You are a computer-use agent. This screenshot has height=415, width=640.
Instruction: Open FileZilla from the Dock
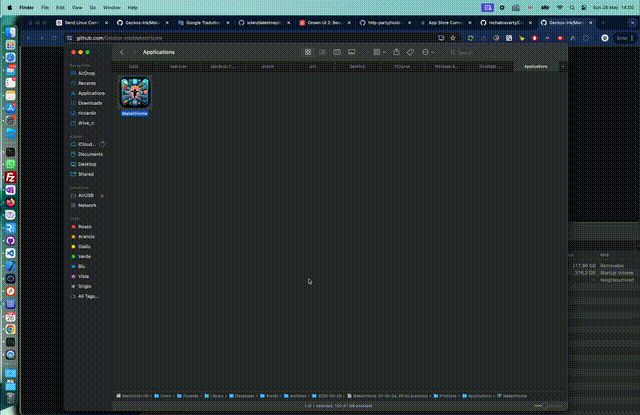click(x=11, y=178)
